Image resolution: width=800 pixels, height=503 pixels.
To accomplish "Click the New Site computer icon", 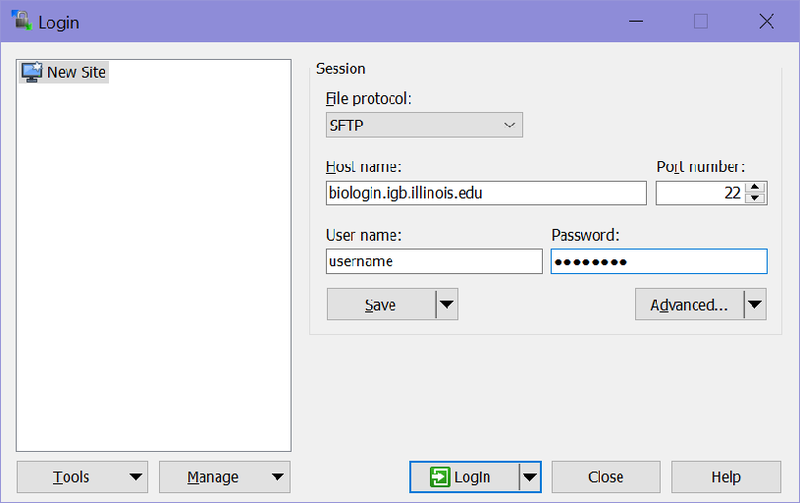I will 32,72.
